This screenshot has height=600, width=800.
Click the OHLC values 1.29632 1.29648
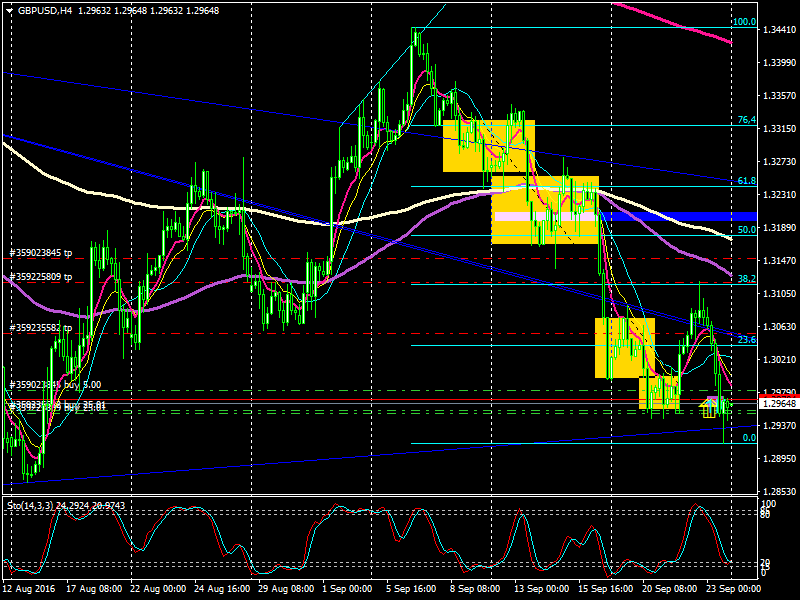click(148, 11)
